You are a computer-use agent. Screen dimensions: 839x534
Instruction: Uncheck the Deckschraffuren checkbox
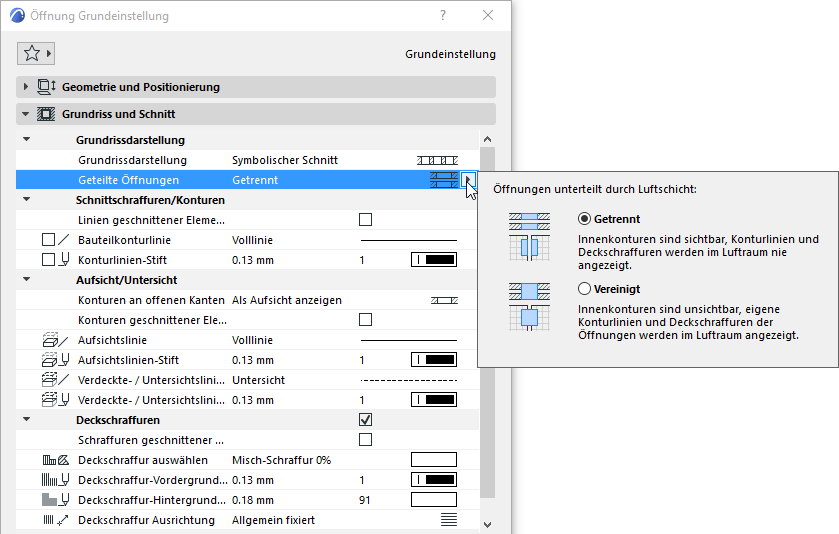pyautogui.click(x=365, y=420)
